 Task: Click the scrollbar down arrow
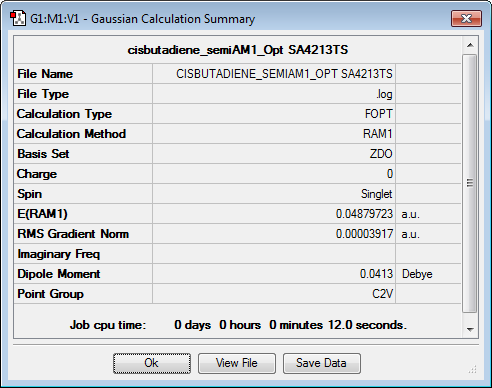point(470,329)
